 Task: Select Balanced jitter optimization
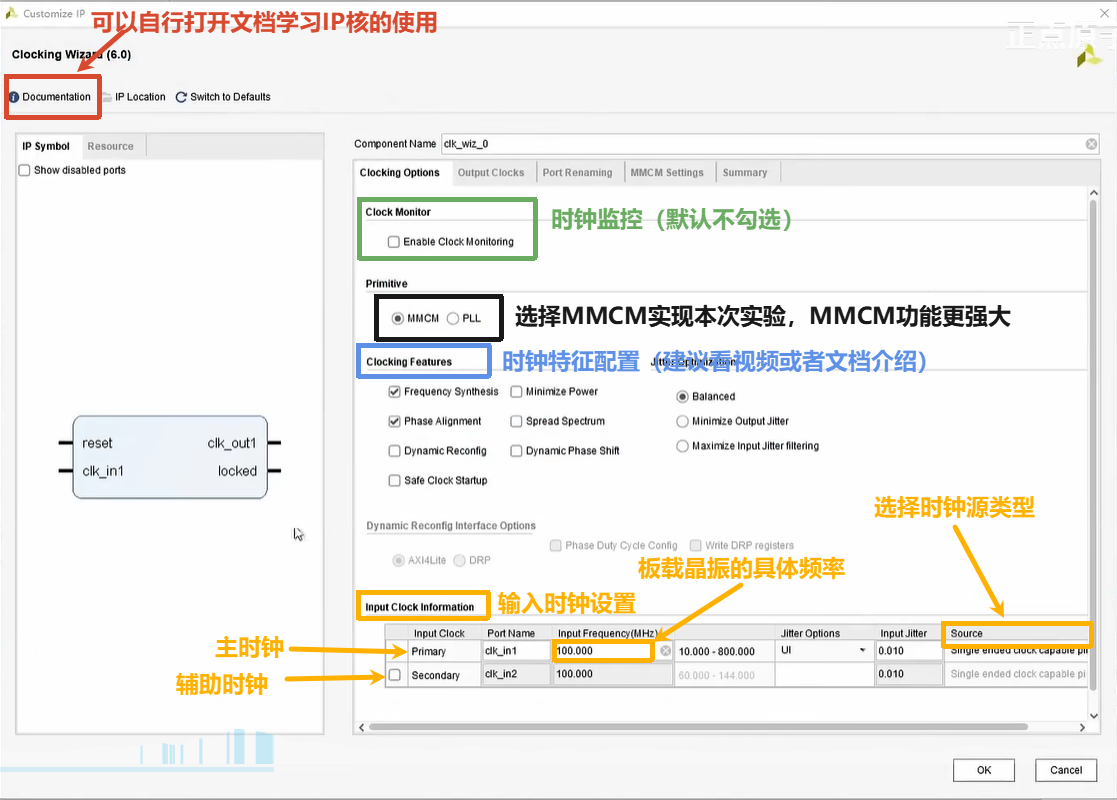click(x=682, y=397)
